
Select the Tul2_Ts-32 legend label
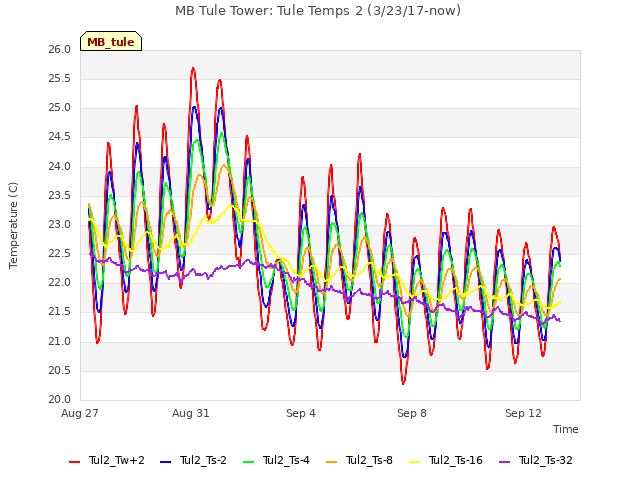[x=546, y=460]
